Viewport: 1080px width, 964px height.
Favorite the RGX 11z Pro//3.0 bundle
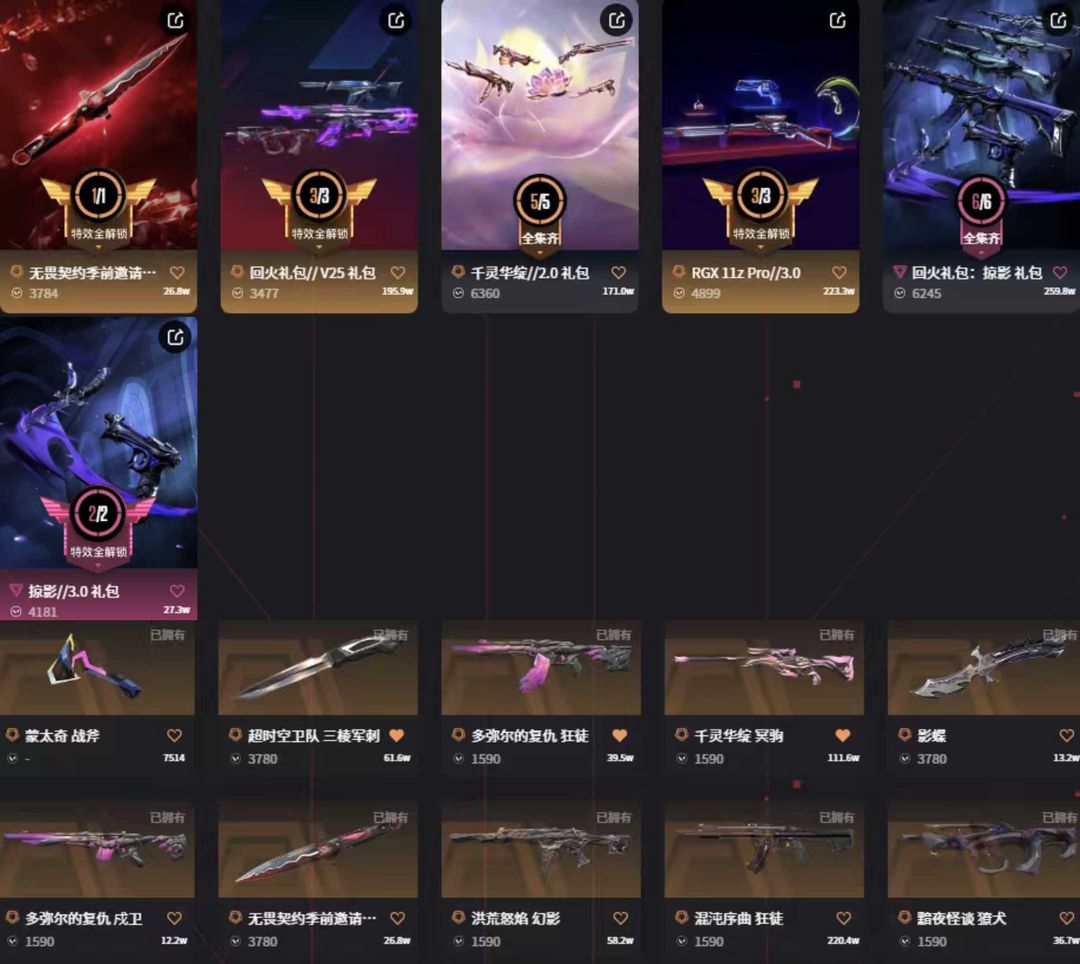840,273
